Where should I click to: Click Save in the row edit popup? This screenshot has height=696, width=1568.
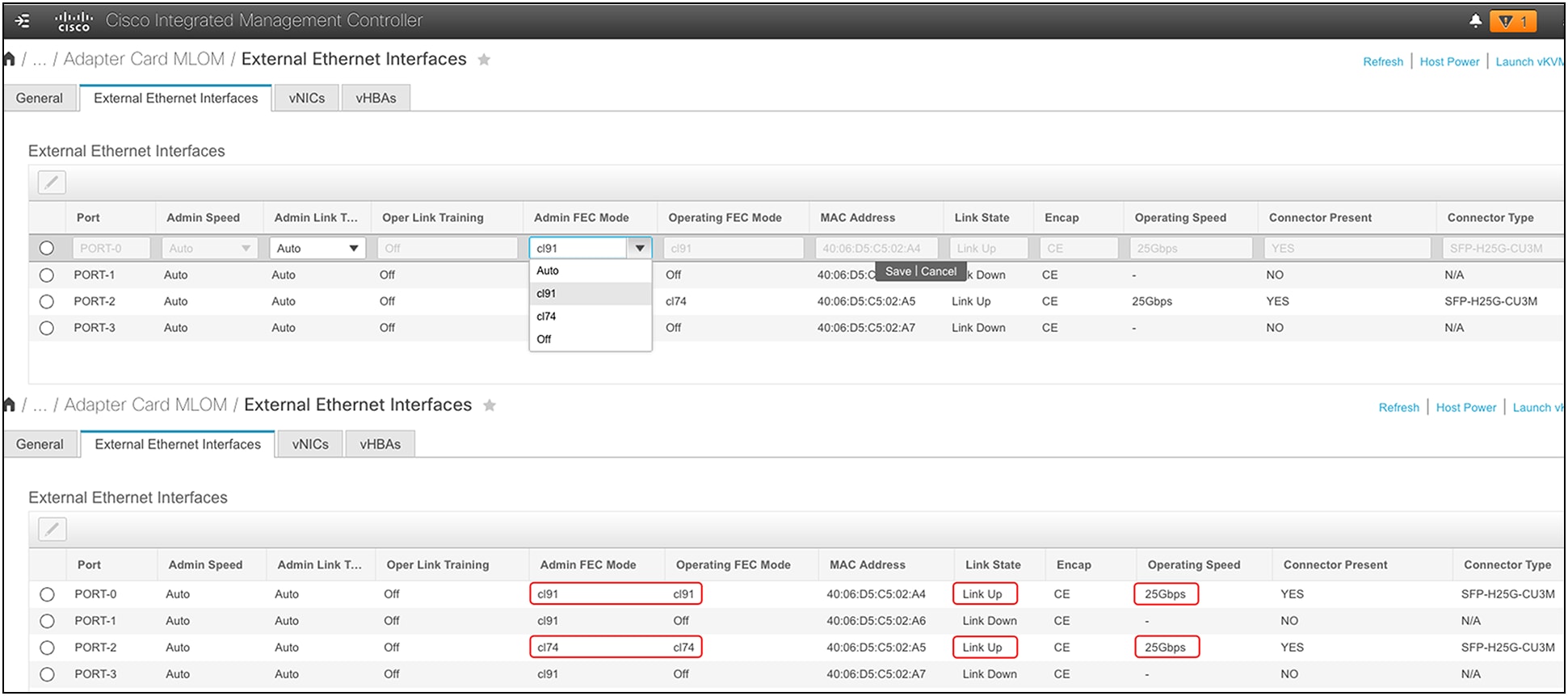[898, 272]
